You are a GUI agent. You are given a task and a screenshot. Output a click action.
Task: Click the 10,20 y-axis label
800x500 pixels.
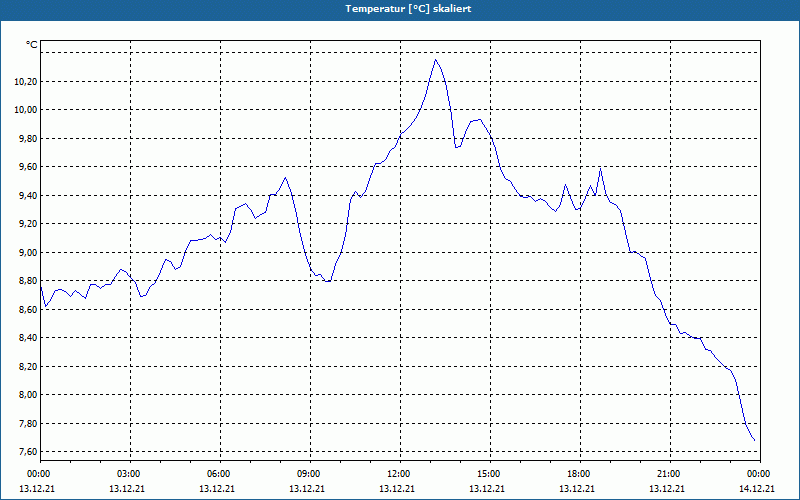pyautogui.click(x=28, y=82)
